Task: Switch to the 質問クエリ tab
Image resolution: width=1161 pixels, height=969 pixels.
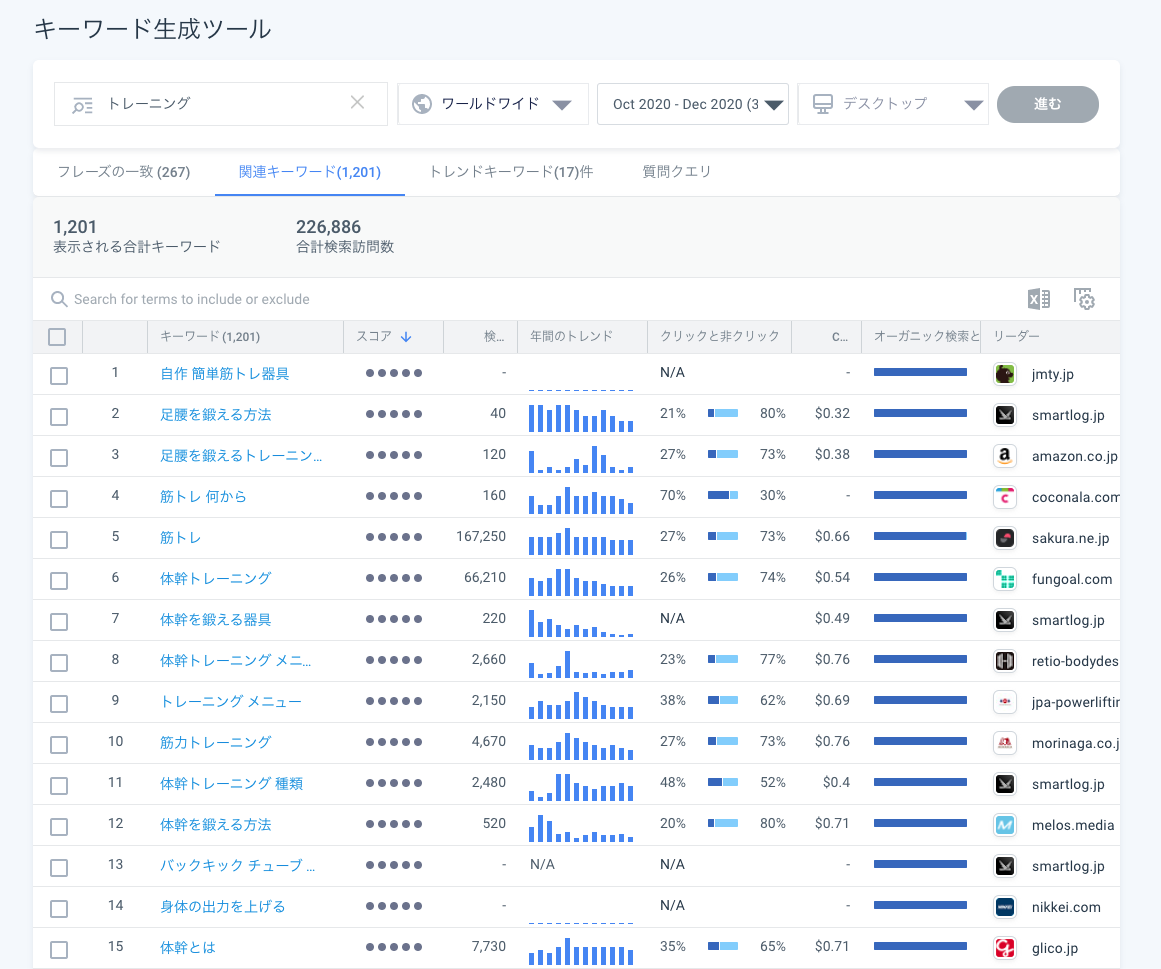Action: point(677,172)
